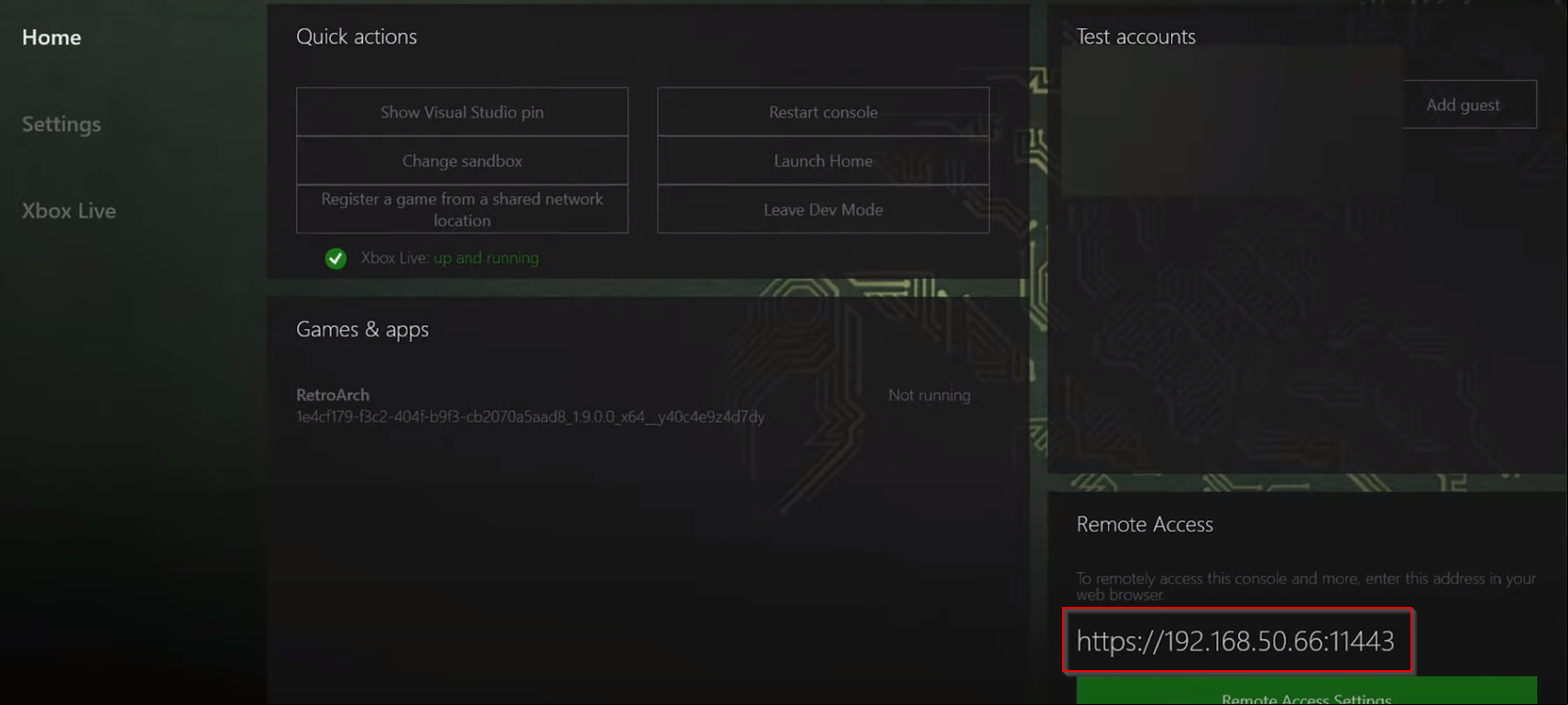1568x705 pixels.
Task: Open Settings in the sidebar
Action: click(61, 124)
